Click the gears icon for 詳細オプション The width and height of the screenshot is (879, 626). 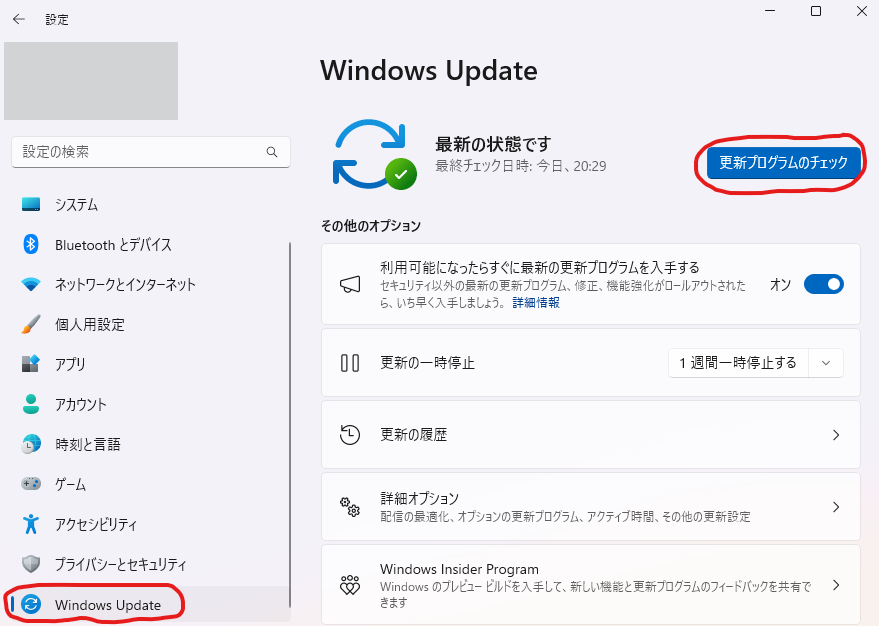tap(350, 507)
